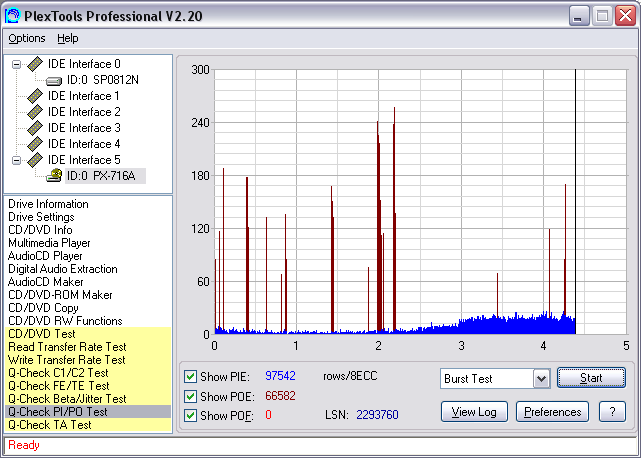Minimize the PlexTools window

579,16
